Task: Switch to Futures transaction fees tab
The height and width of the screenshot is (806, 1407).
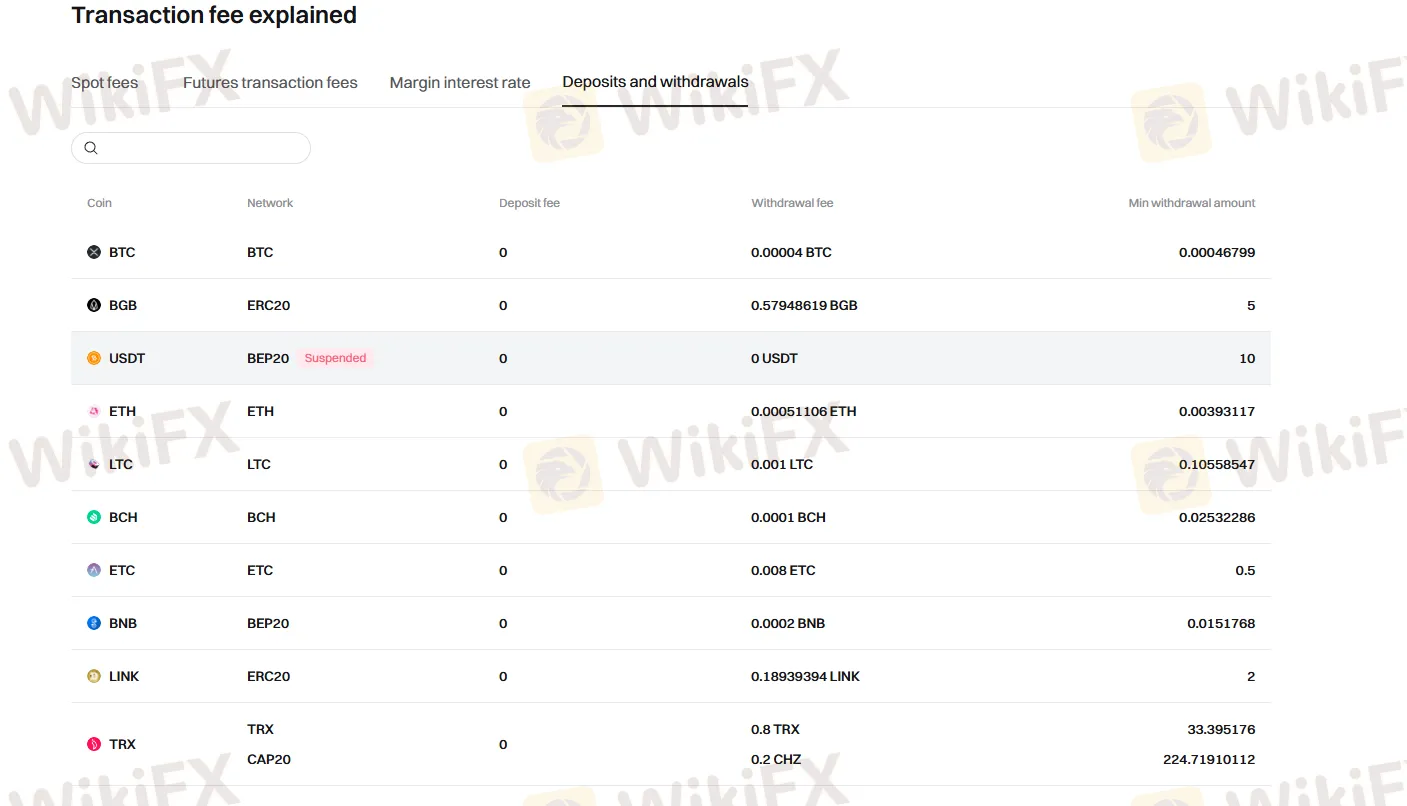Action: tap(270, 83)
